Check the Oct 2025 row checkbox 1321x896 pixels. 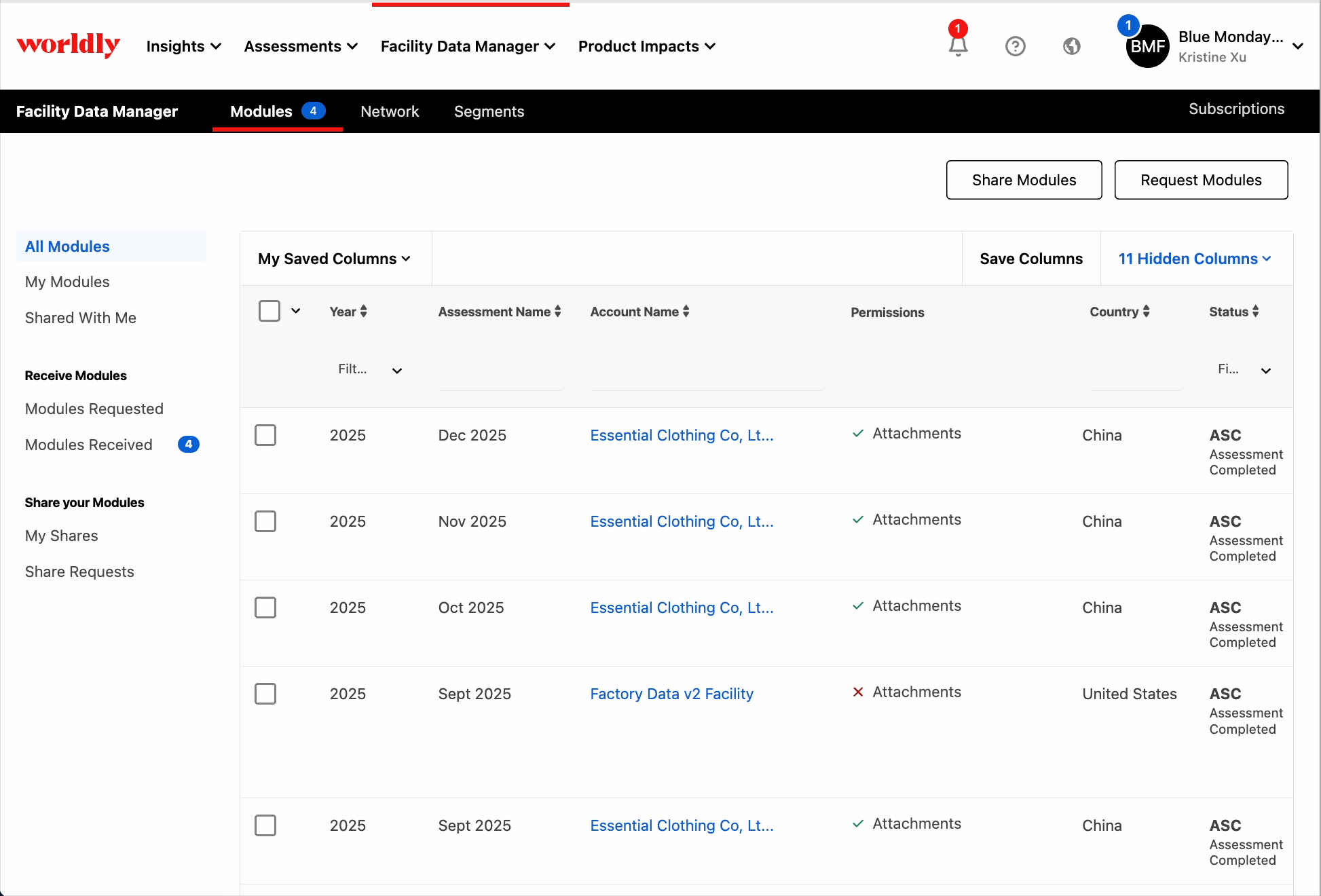click(x=265, y=608)
